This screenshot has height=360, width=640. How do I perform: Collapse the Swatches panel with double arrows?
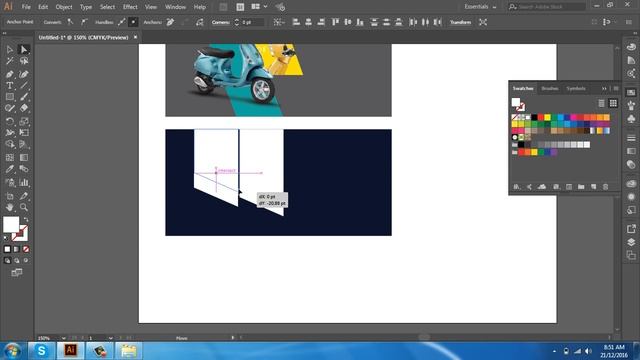click(604, 89)
